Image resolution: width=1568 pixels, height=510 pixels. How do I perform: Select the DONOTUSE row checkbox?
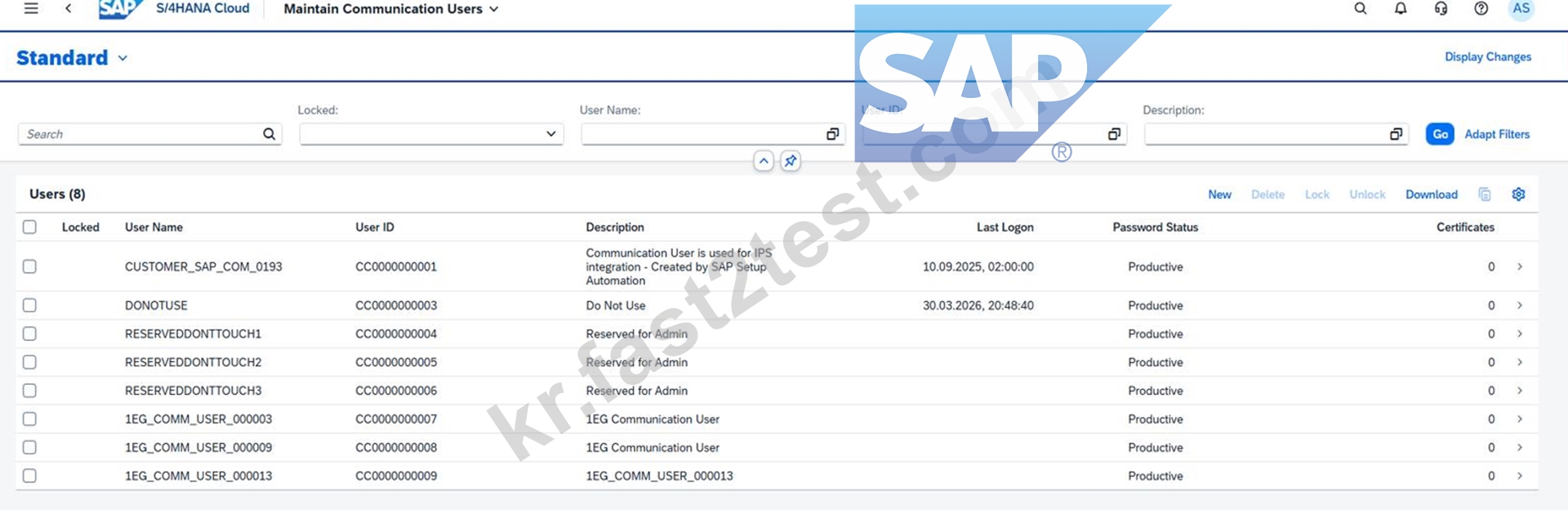coord(29,305)
